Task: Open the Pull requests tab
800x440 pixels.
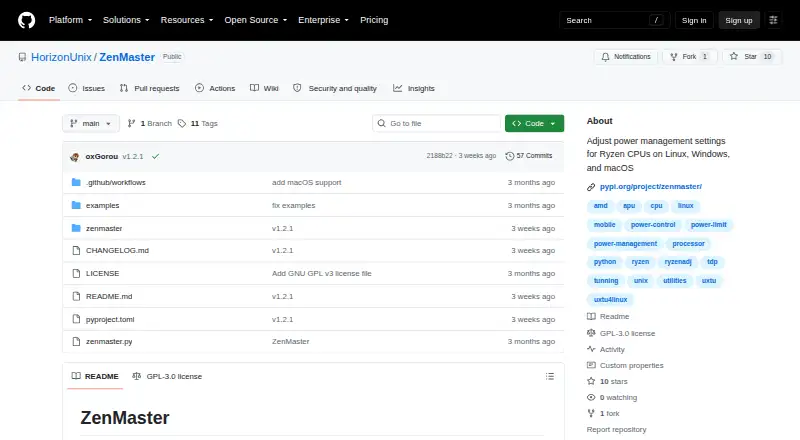Action: click(x=149, y=88)
